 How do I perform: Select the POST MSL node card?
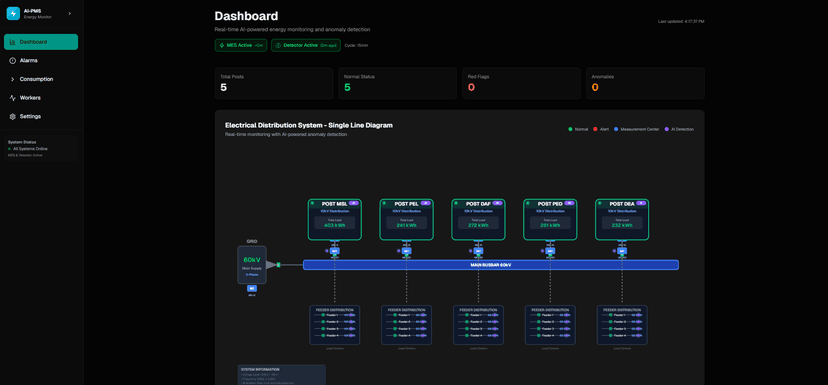[x=334, y=220]
